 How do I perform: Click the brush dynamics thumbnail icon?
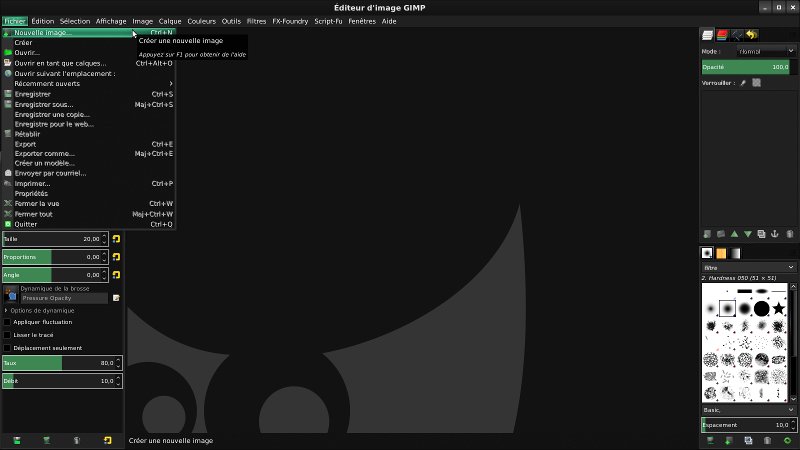[x=11, y=294]
